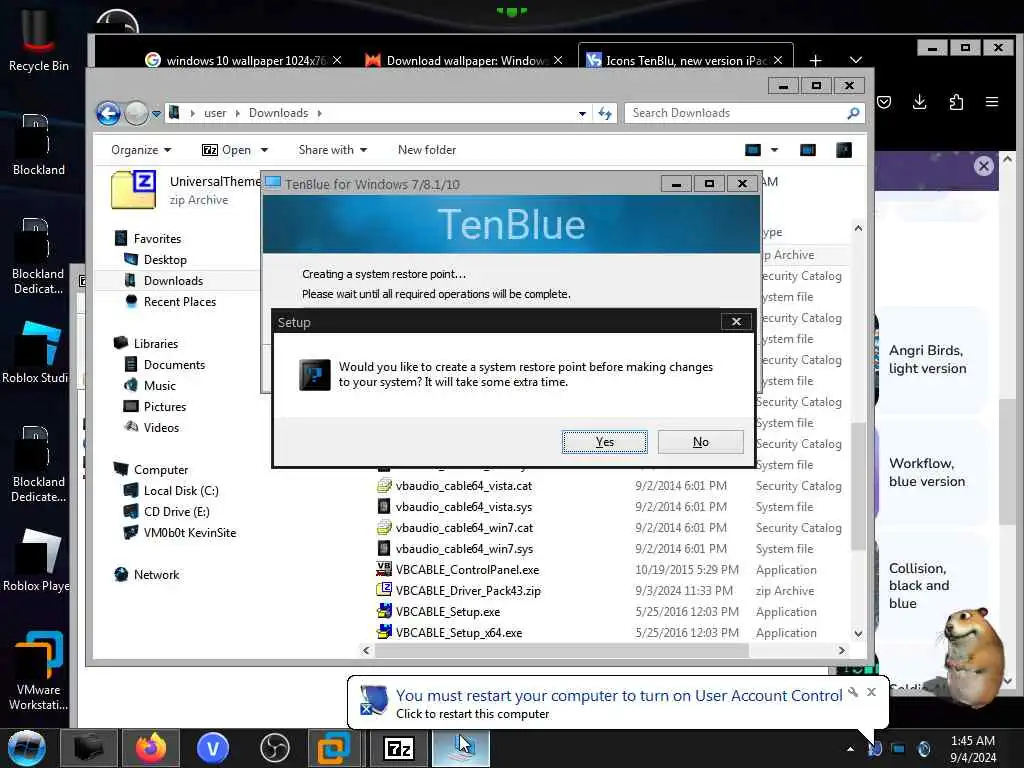Image resolution: width=1024 pixels, height=768 pixels.
Task: Select CD Drive (E:)
Action: [176, 512]
